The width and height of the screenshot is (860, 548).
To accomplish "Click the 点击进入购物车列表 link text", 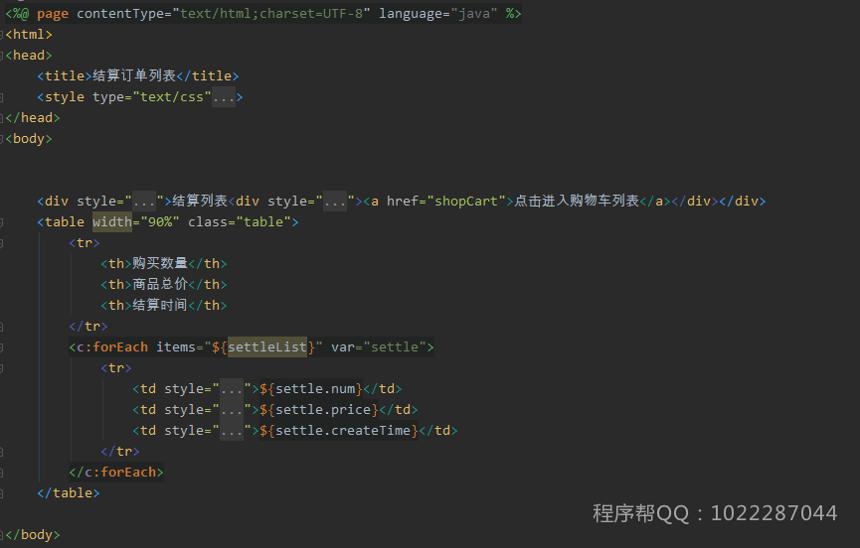I will coord(576,201).
